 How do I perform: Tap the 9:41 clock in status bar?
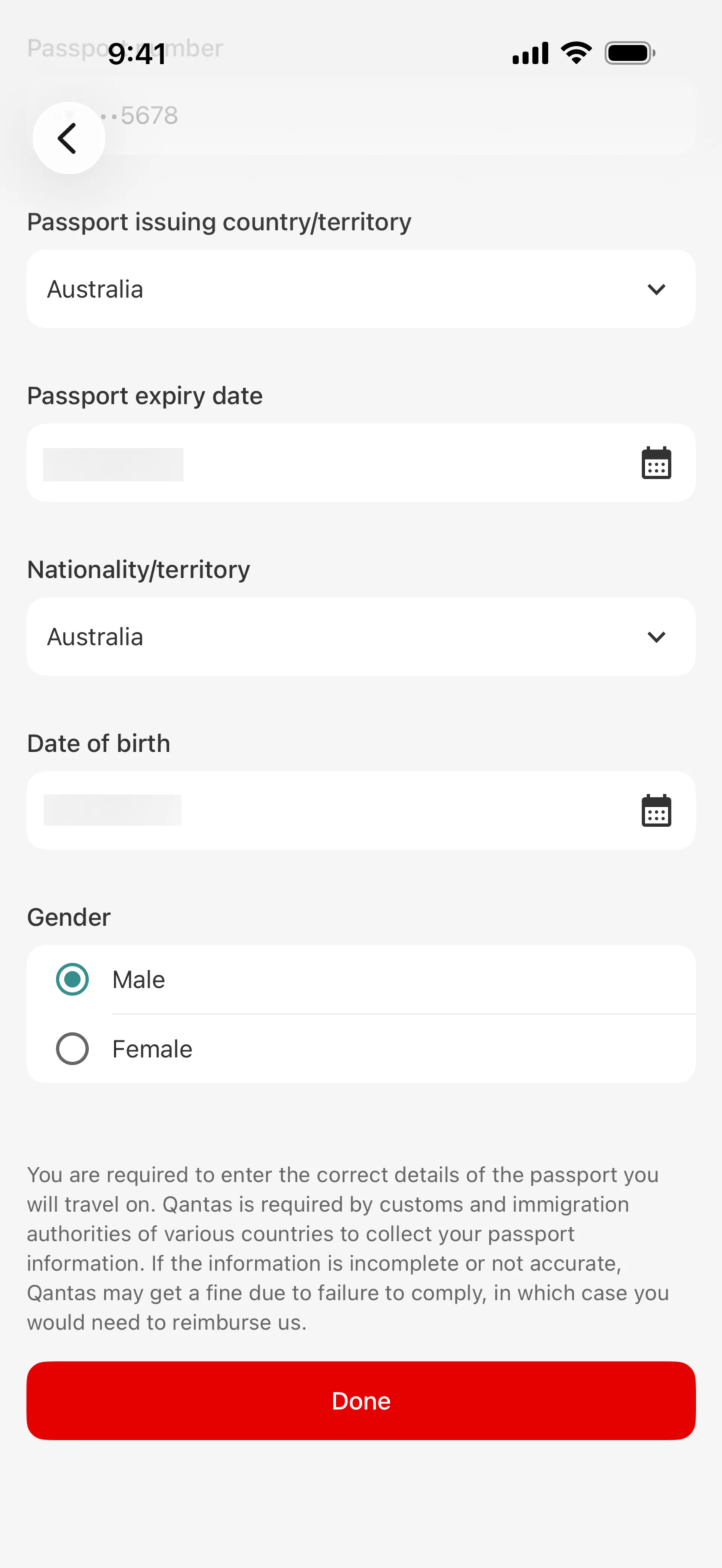[x=137, y=54]
